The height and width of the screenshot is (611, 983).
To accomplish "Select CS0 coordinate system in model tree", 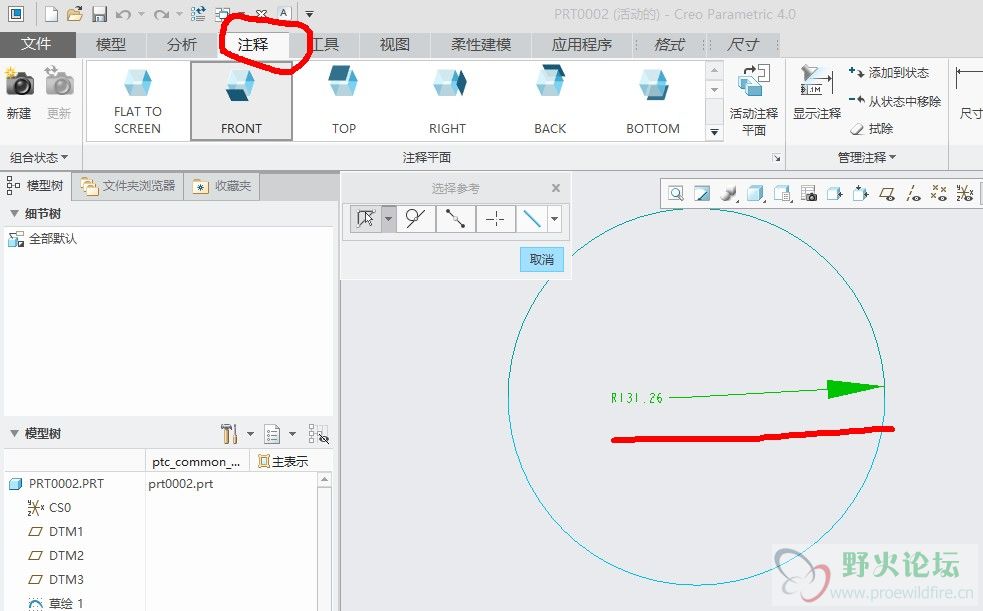I will 50,508.
